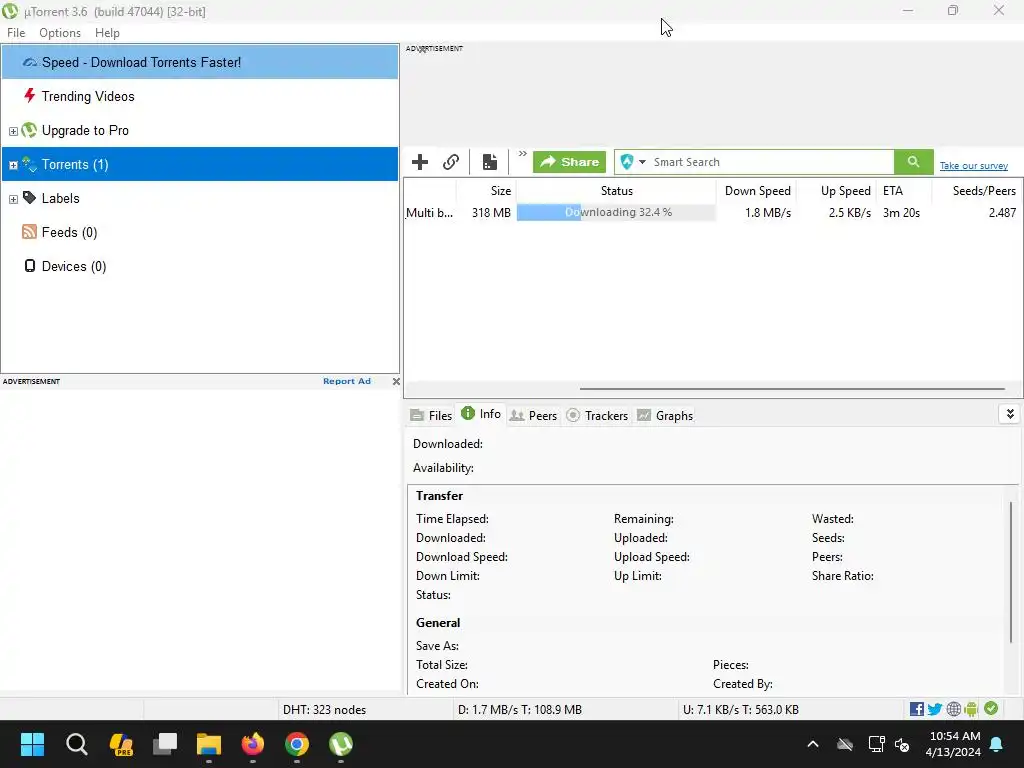Show hidden system tray icons chevron
The width and height of the screenshot is (1024, 768).
point(813,744)
